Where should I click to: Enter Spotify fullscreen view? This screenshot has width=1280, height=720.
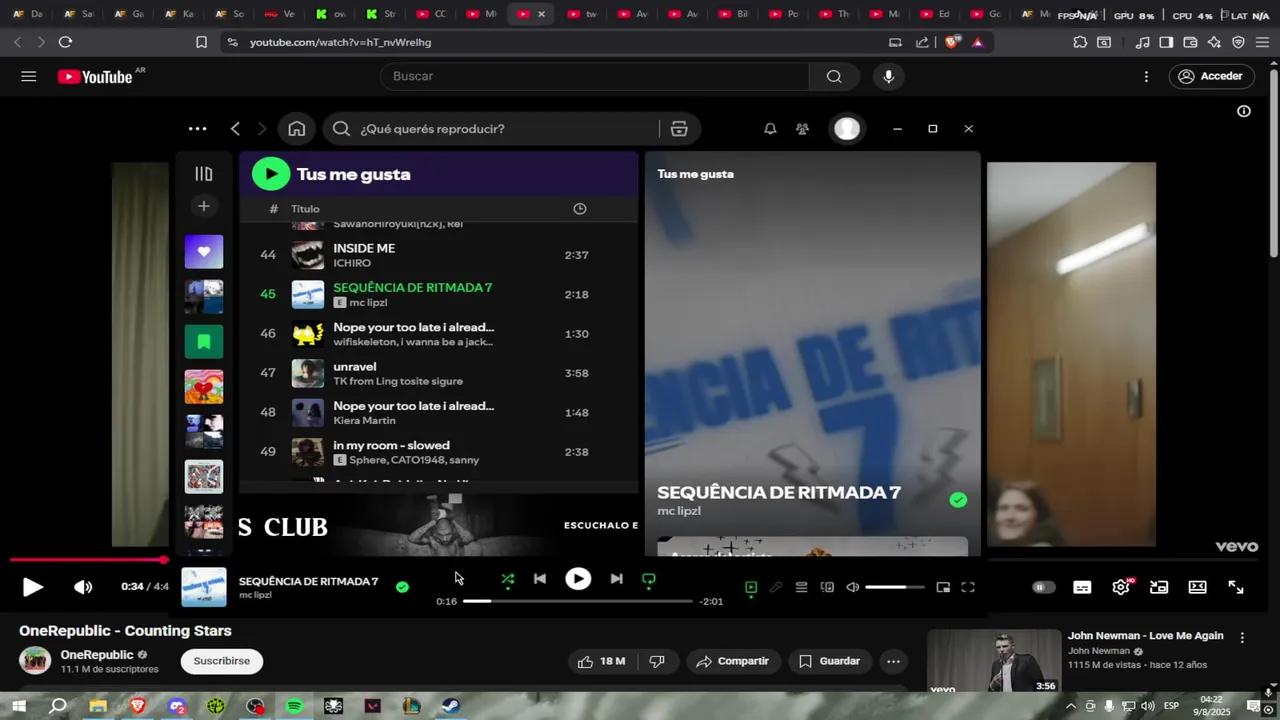click(968, 587)
